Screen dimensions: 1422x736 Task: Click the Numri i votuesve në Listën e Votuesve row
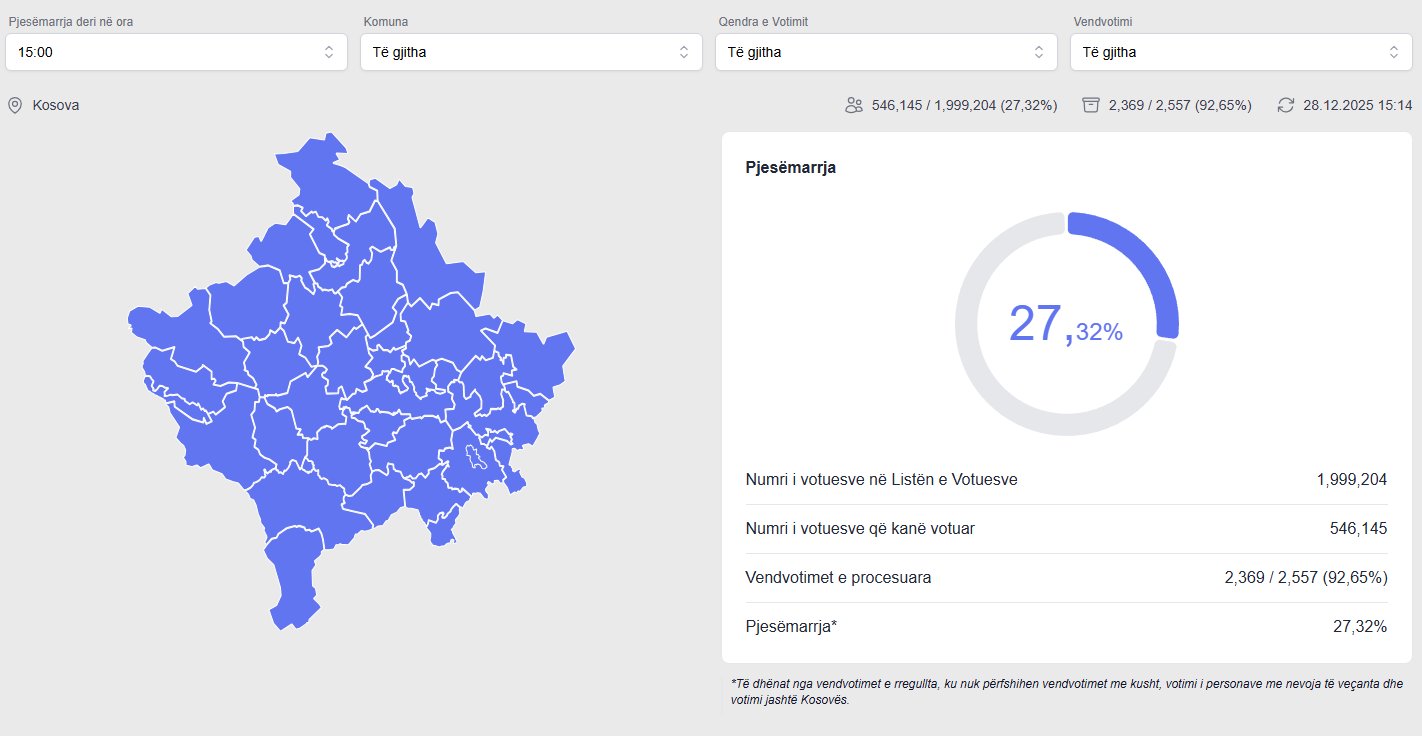click(1066, 480)
